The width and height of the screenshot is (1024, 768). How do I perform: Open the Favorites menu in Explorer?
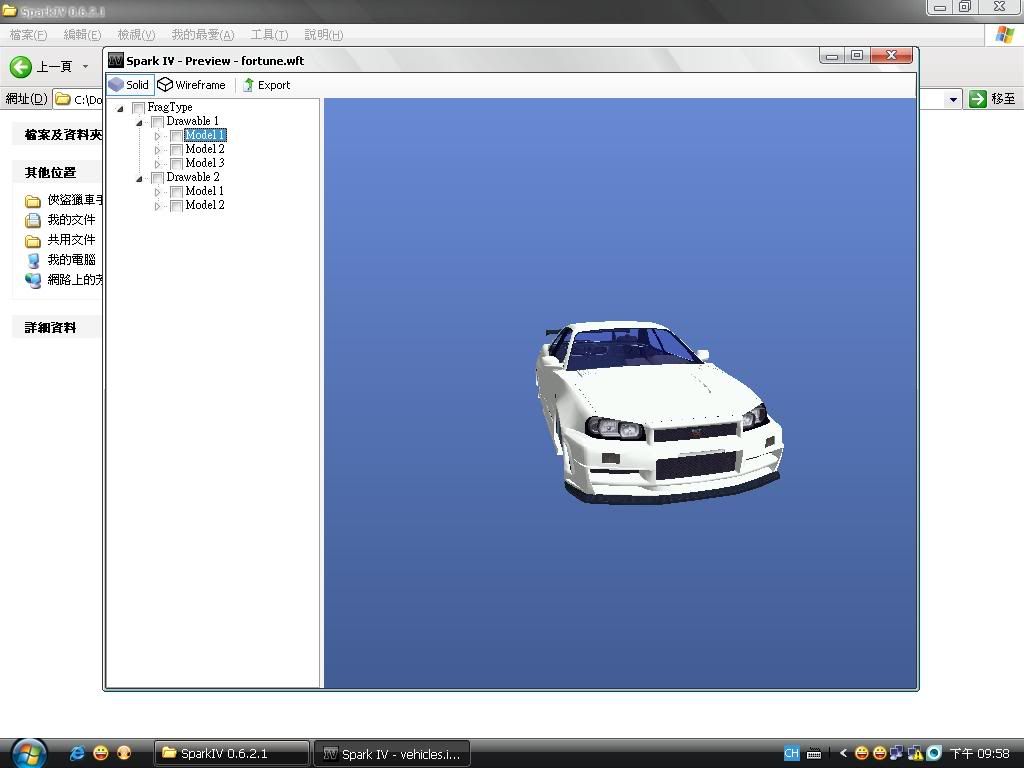[202, 35]
